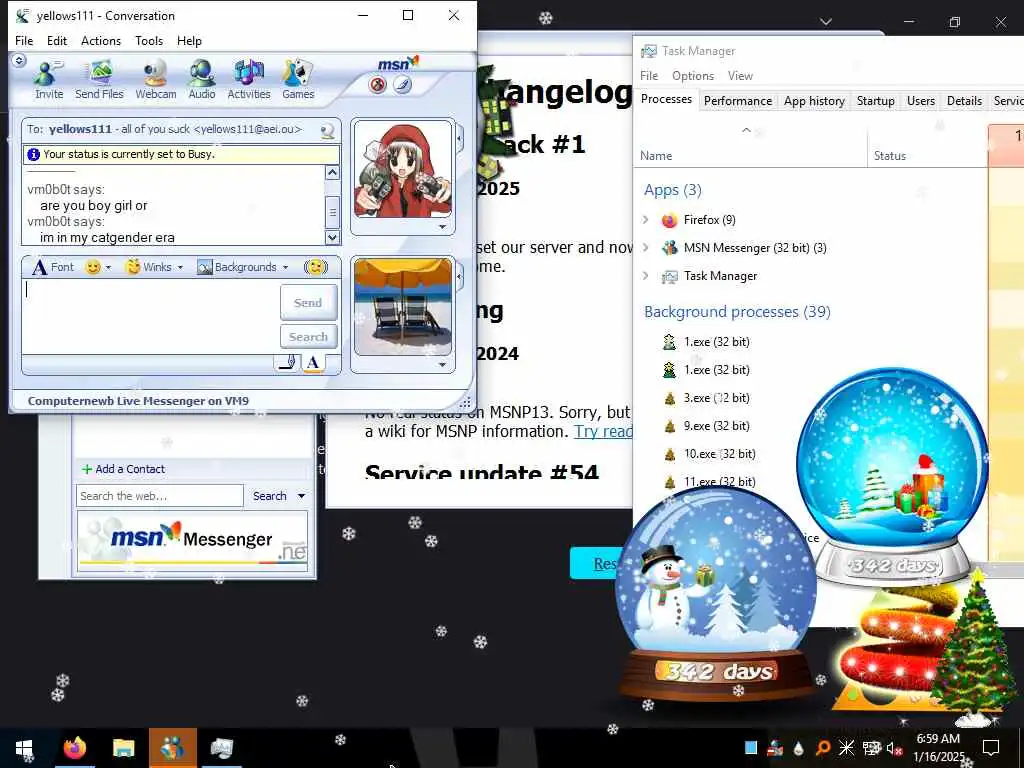This screenshot has width=1024, height=768.
Task: Open the contact display picture options arrow
Action: tap(443, 227)
